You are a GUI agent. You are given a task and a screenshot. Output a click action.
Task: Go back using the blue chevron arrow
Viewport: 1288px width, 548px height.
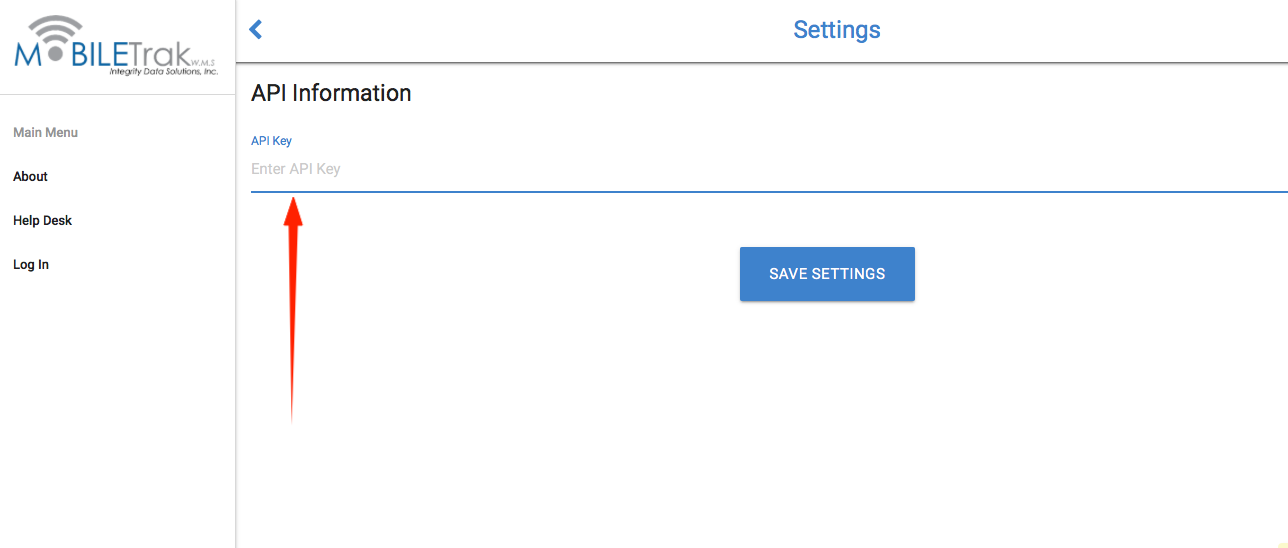tap(256, 29)
